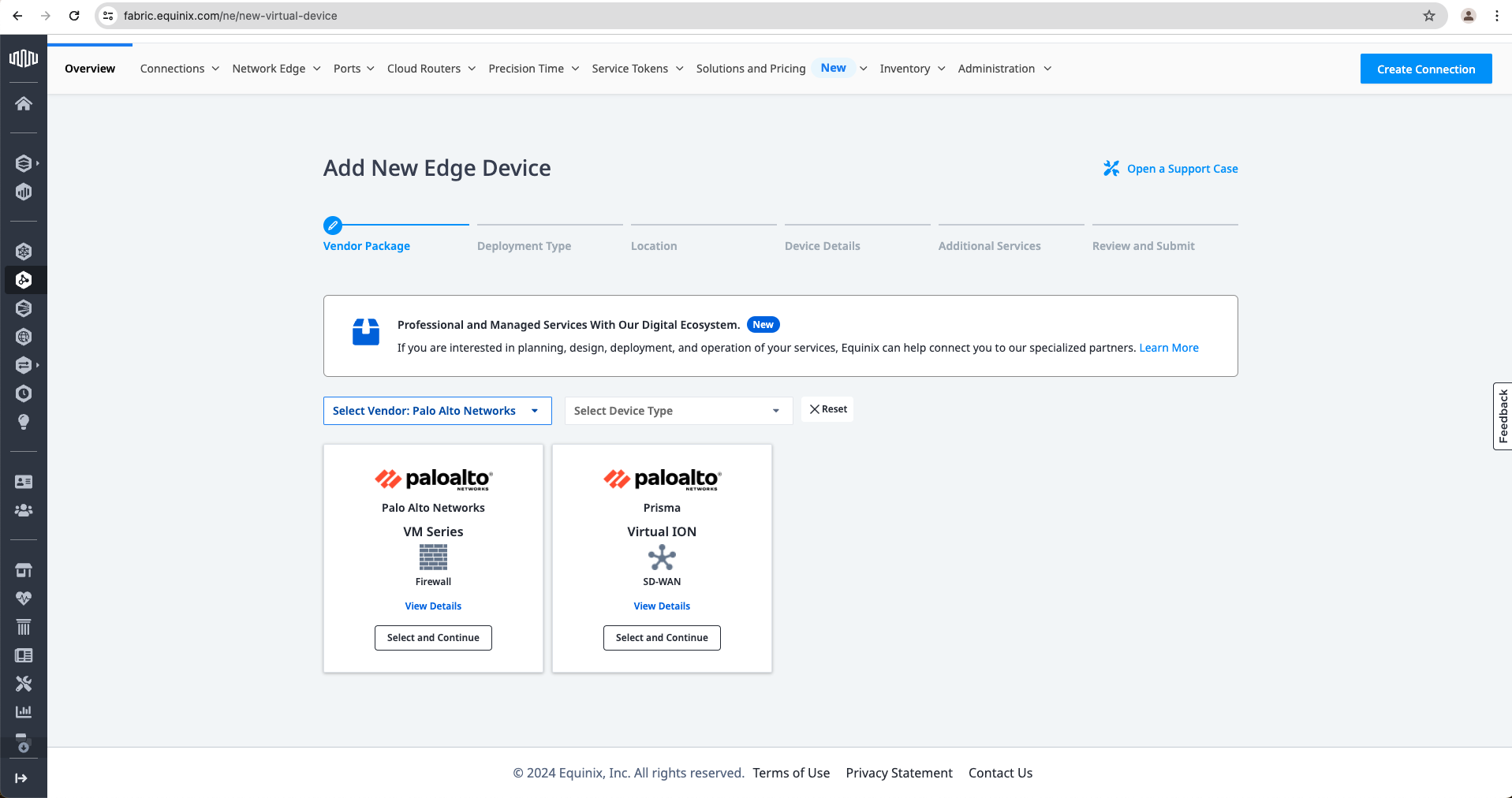
Task: Bookmark the page using the star icon
Action: pyautogui.click(x=1428, y=15)
